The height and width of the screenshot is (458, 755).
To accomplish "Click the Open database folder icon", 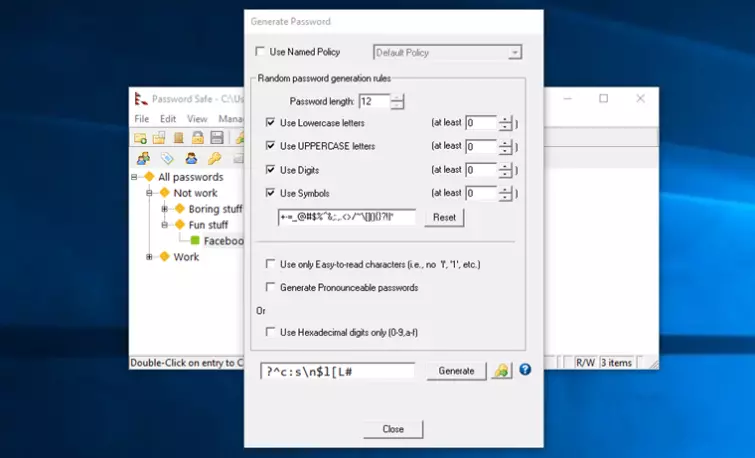I will pyautogui.click(x=159, y=138).
